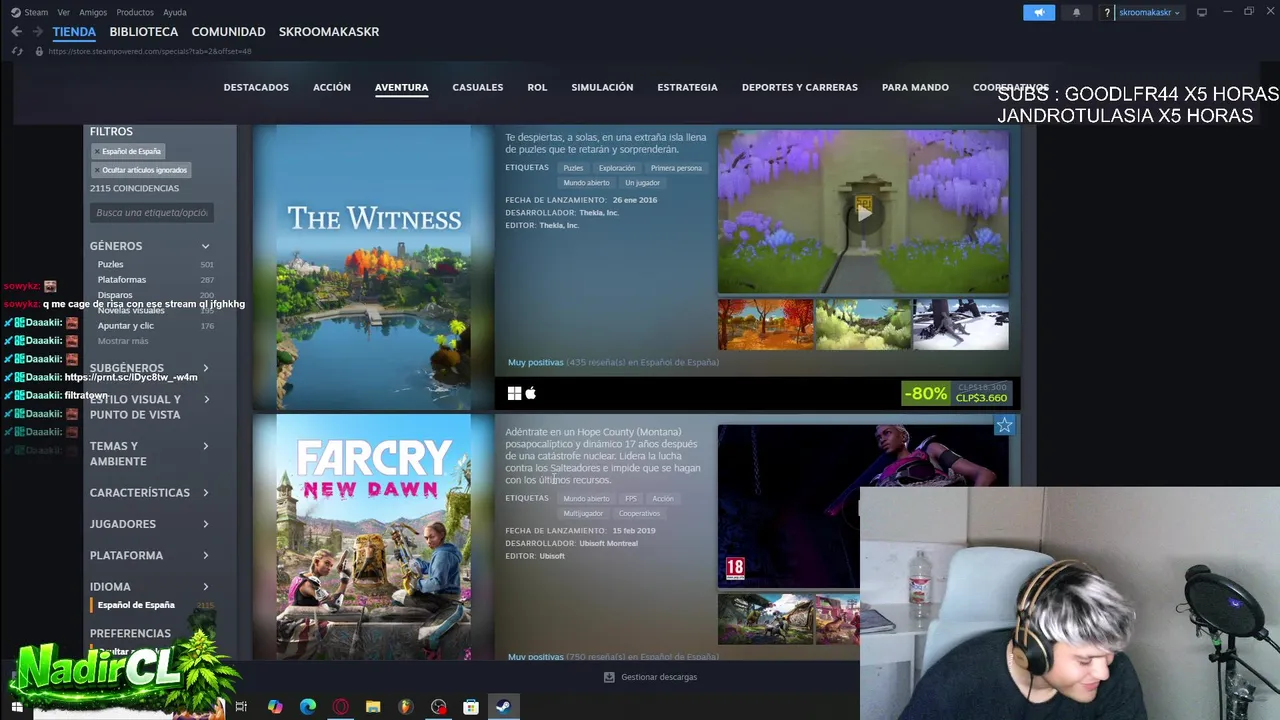Collapse the Géneros section
Image resolution: width=1280 pixels, height=720 pixels.
click(150, 246)
